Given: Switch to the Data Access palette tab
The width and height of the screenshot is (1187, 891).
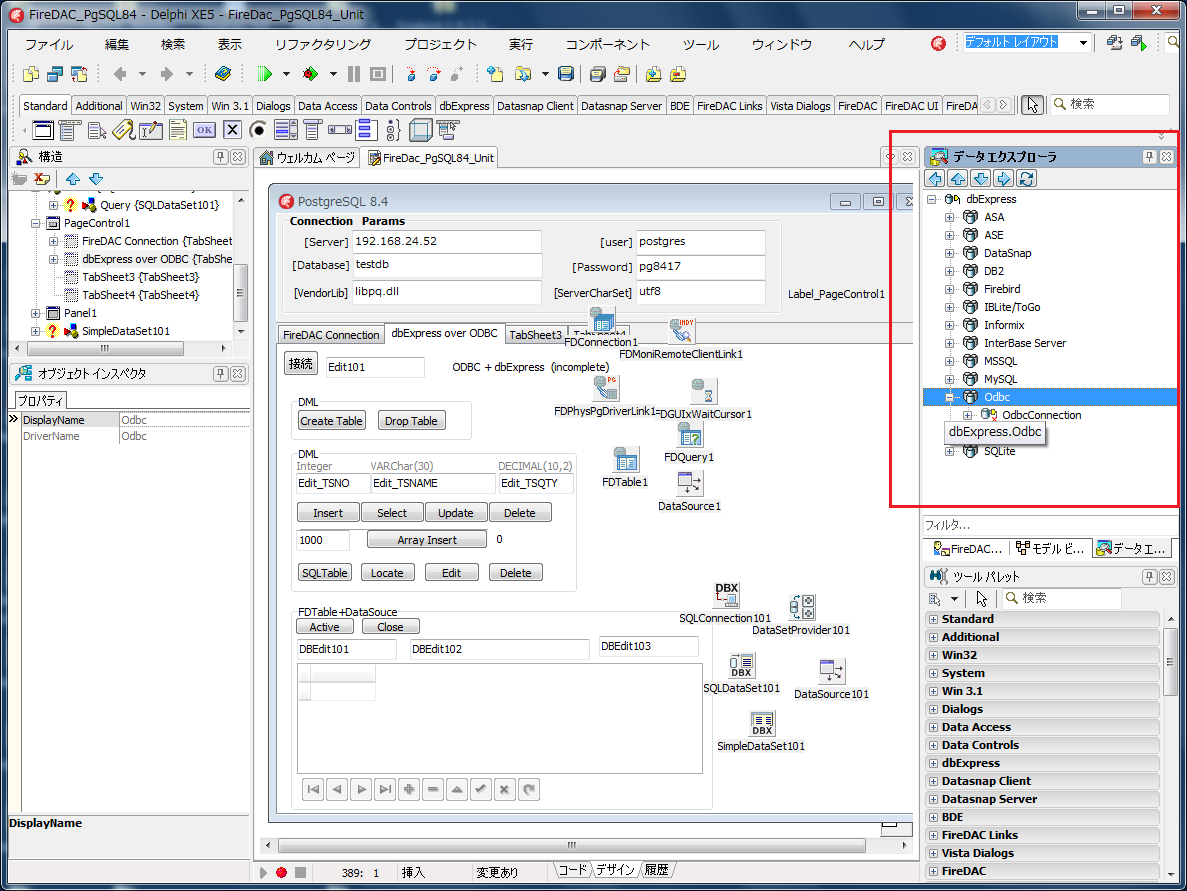Looking at the screenshot, I should 327,106.
